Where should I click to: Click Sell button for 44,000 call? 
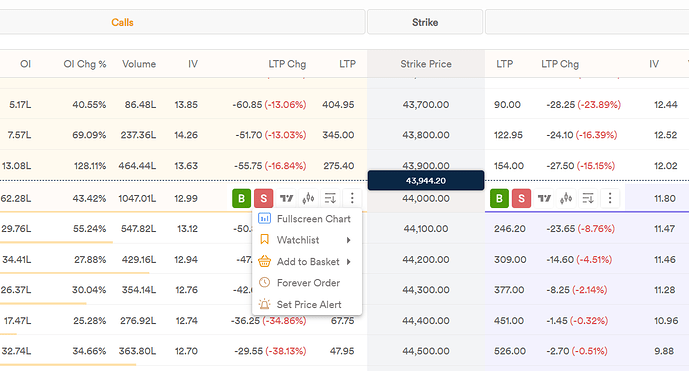[x=264, y=198]
